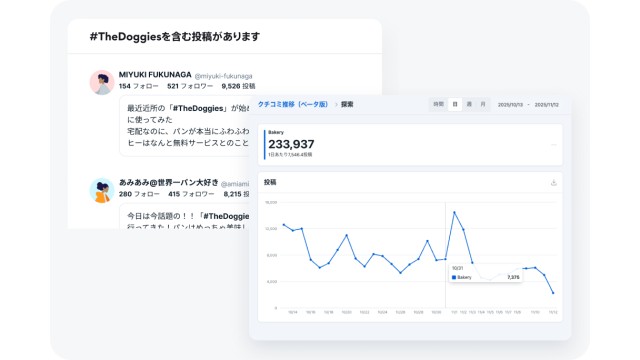The width and height of the screenshot is (640, 360).
Task: Click the 探索 breadcrumb item
Action: click(x=347, y=104)
